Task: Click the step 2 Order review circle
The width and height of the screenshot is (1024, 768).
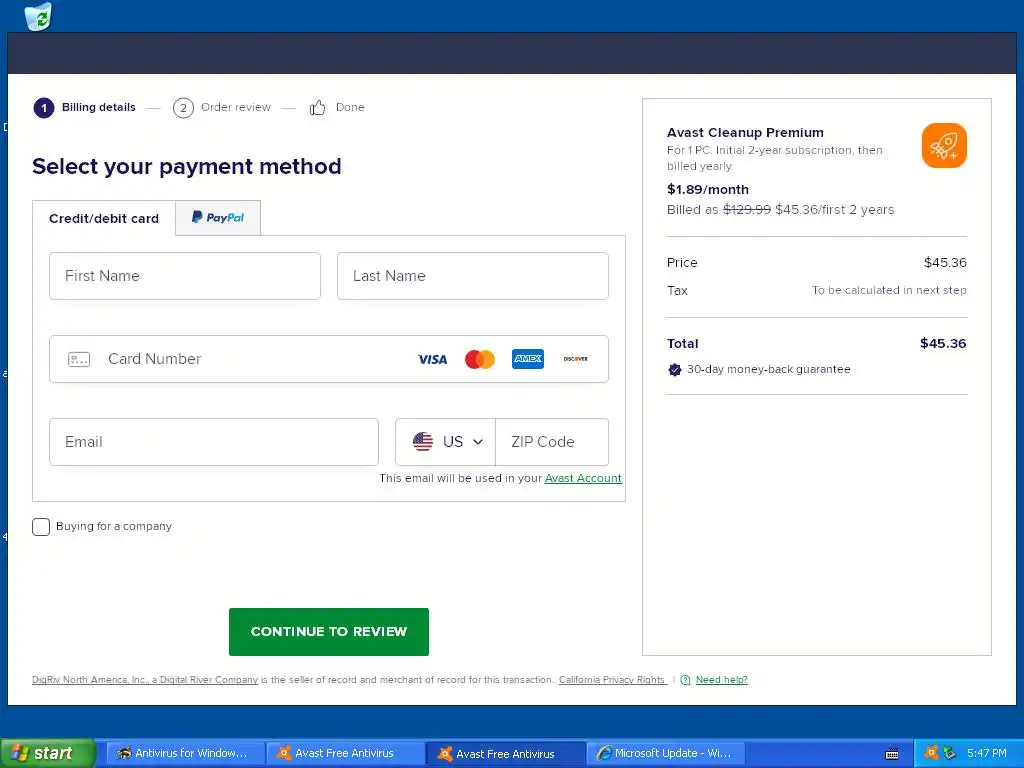Action: 183,108
